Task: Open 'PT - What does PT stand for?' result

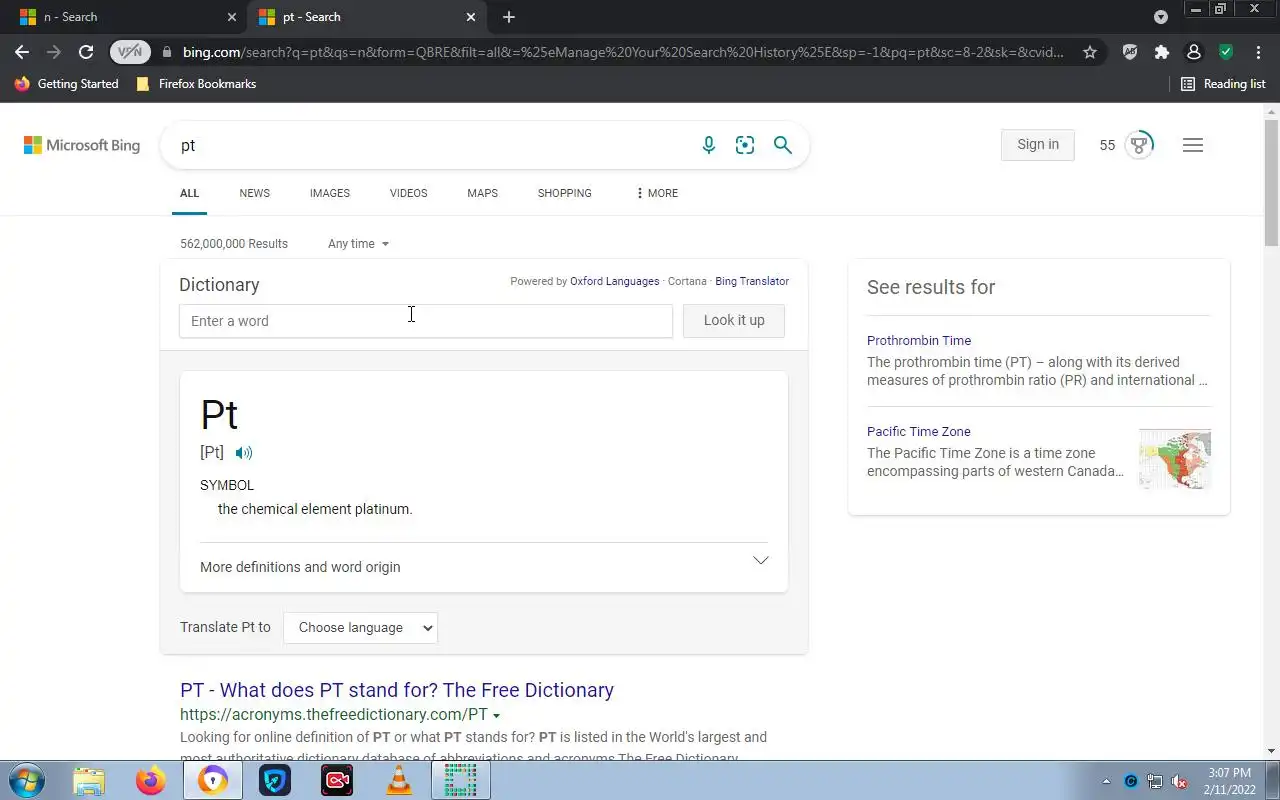Action: click(397, 690)
